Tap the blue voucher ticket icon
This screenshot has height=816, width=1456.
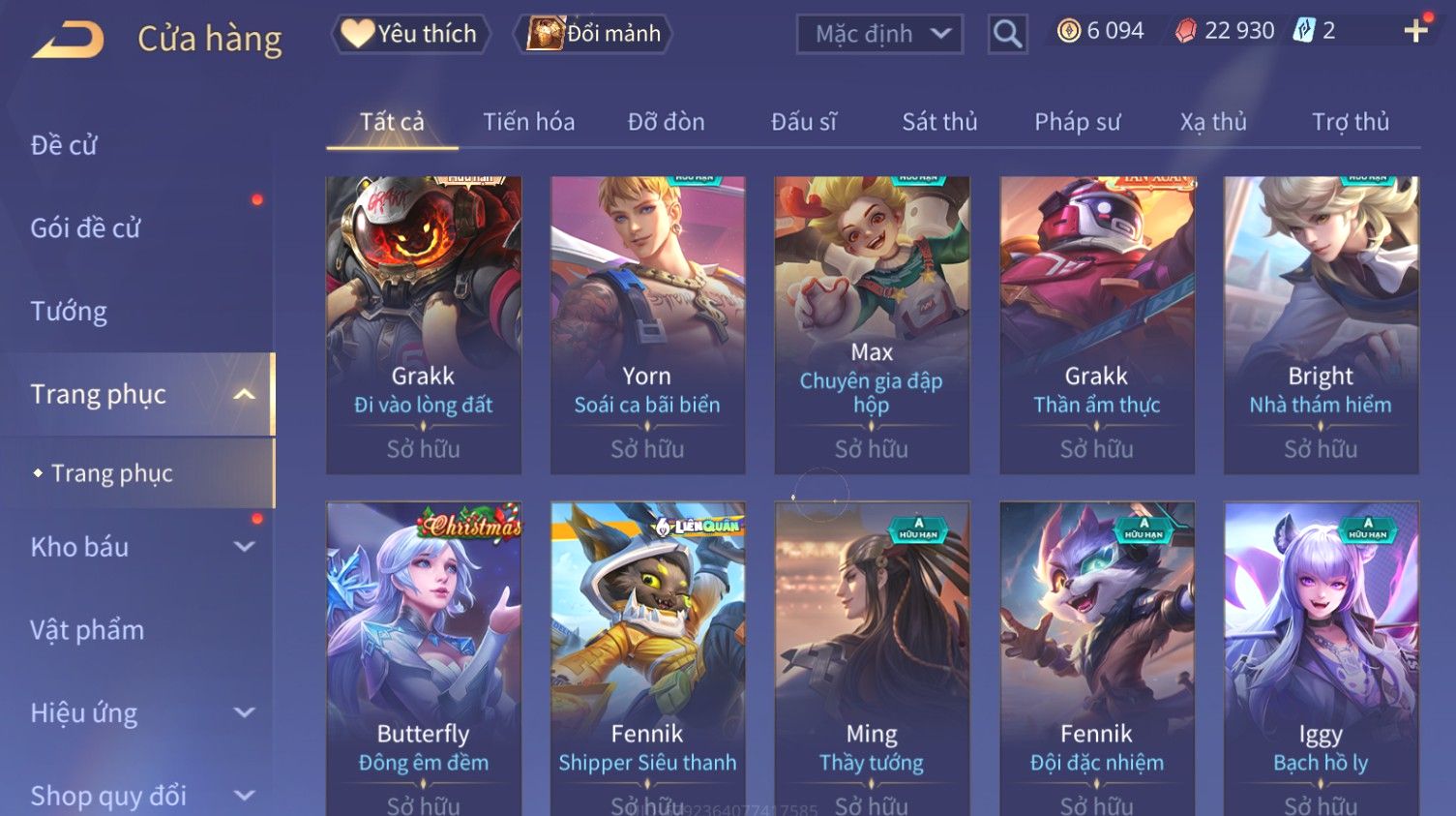click(x=1304, y=31)
